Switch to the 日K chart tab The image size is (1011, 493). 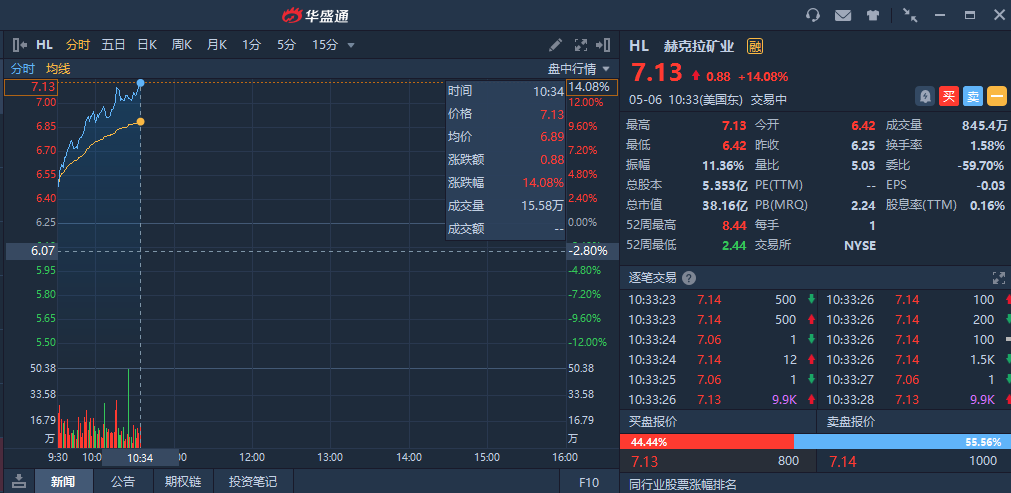[x=147, y=44]
